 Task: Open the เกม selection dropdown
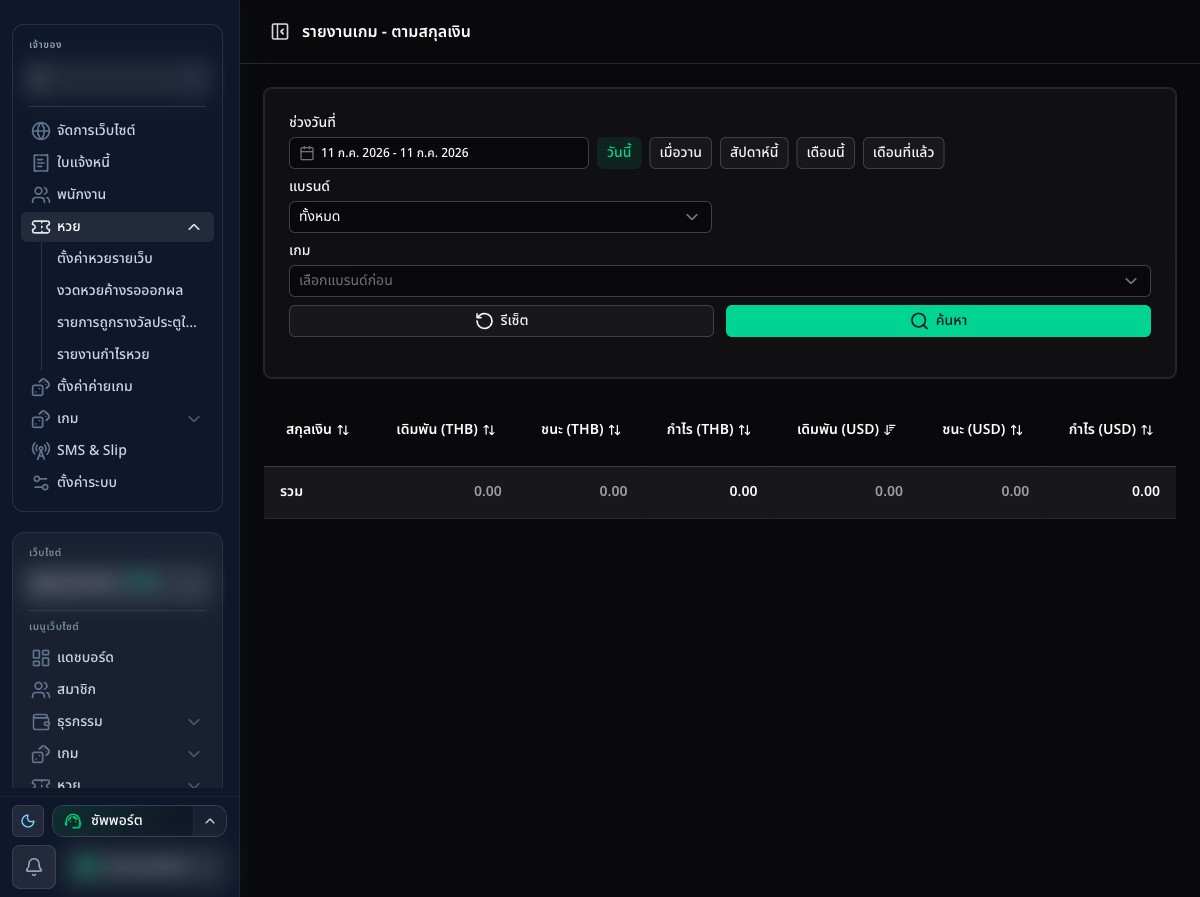(x=720, y=281)
